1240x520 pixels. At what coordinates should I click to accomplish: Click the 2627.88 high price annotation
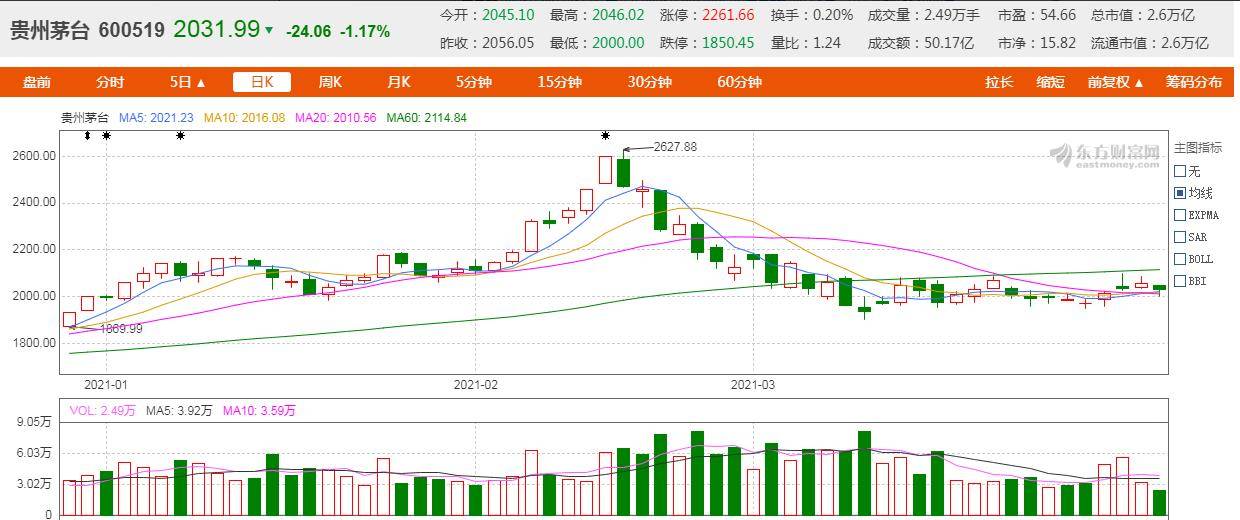(675, 147)
